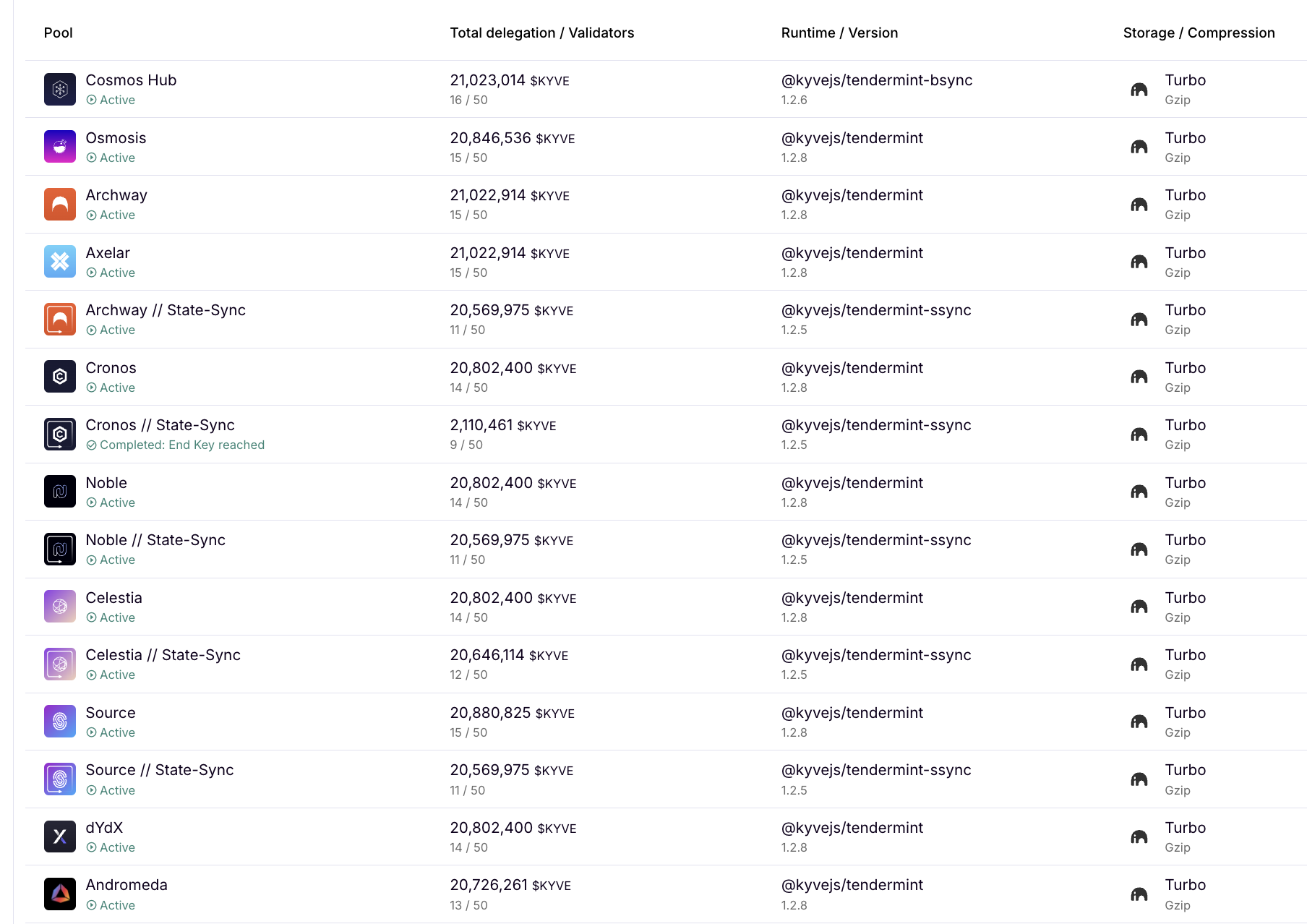Click the Turbo storage icon in Noble row
This screenshot has width=1307, height=924.
click(1139, 492)
